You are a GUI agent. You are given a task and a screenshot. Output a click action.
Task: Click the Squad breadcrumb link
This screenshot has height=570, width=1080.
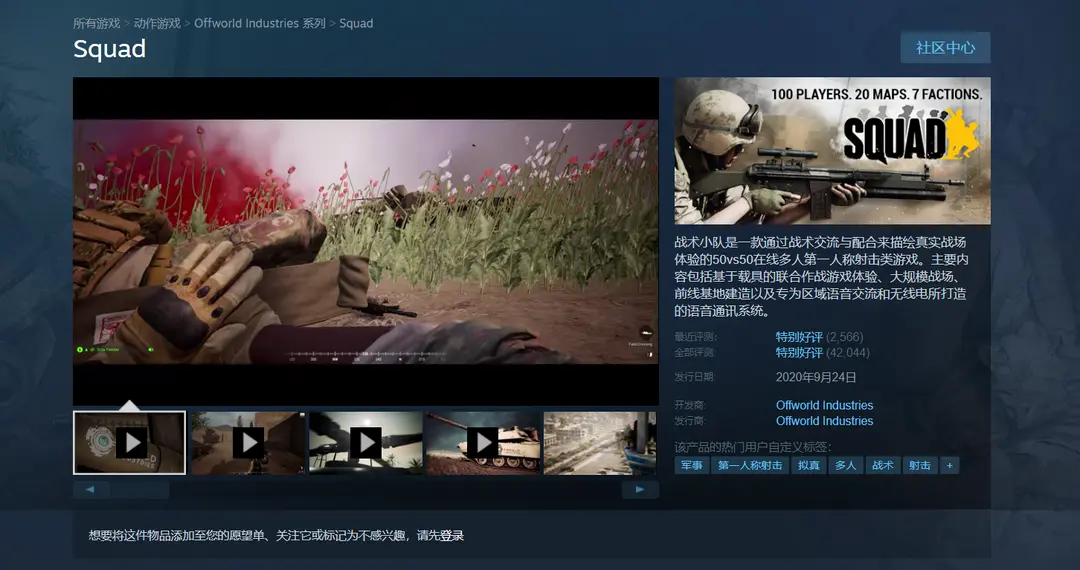coord(356,23)
